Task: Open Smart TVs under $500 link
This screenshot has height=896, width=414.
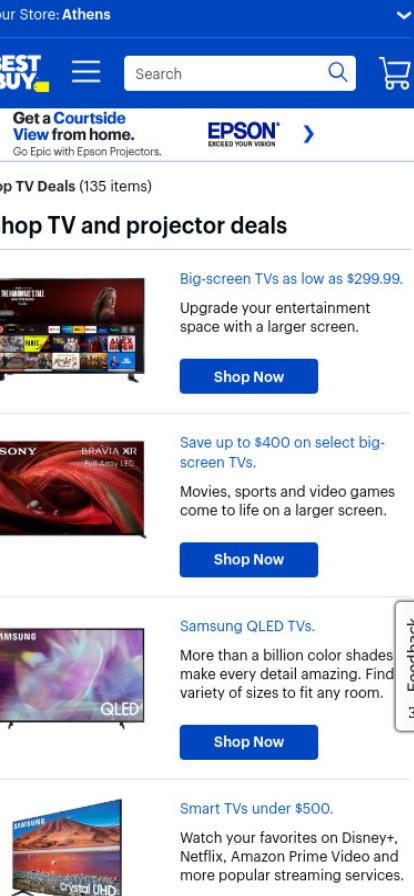Action: pyautogui.click(x=256, y=809)
